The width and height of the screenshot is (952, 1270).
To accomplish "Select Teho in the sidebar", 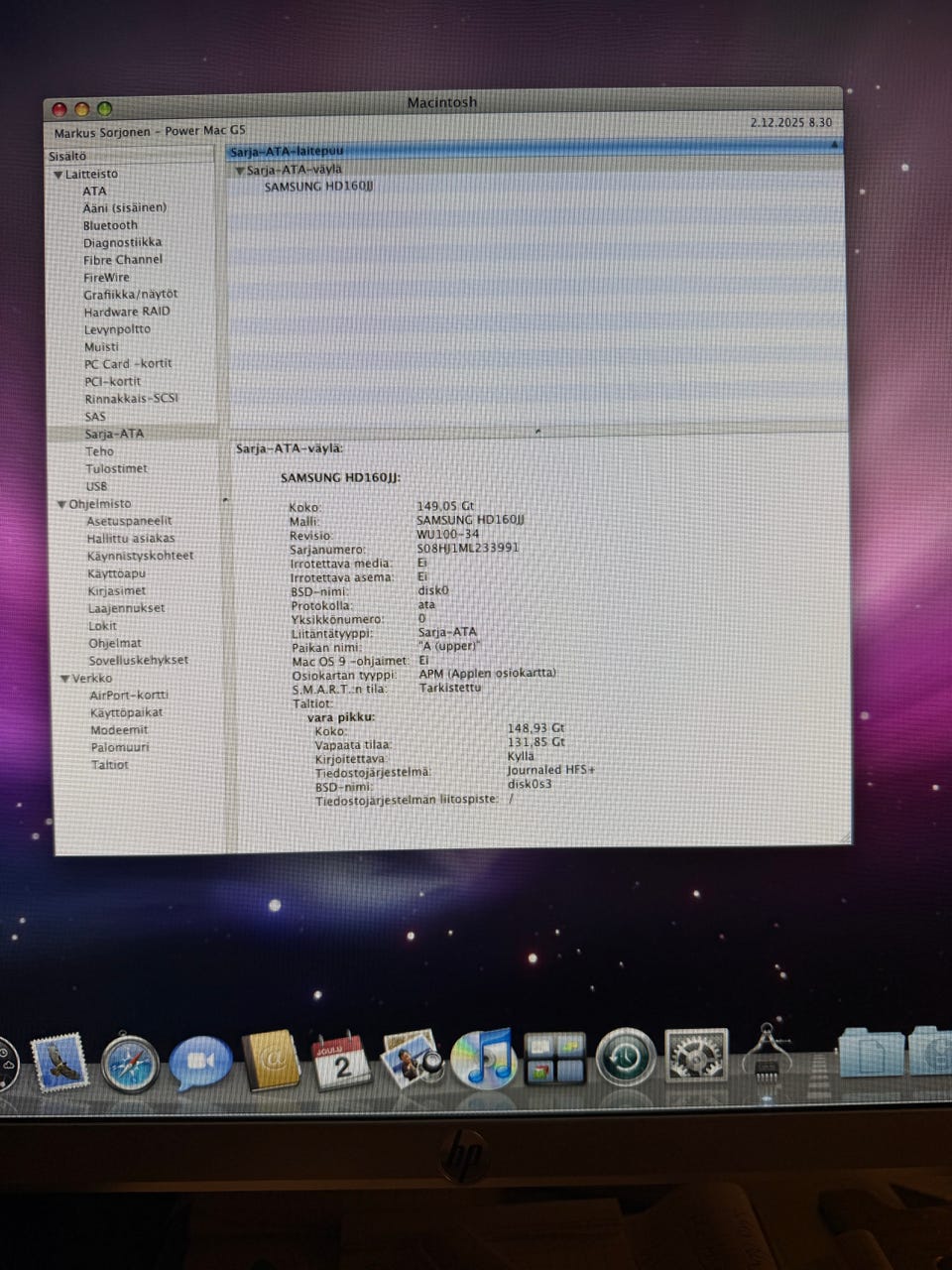I will tap(99, 451).
